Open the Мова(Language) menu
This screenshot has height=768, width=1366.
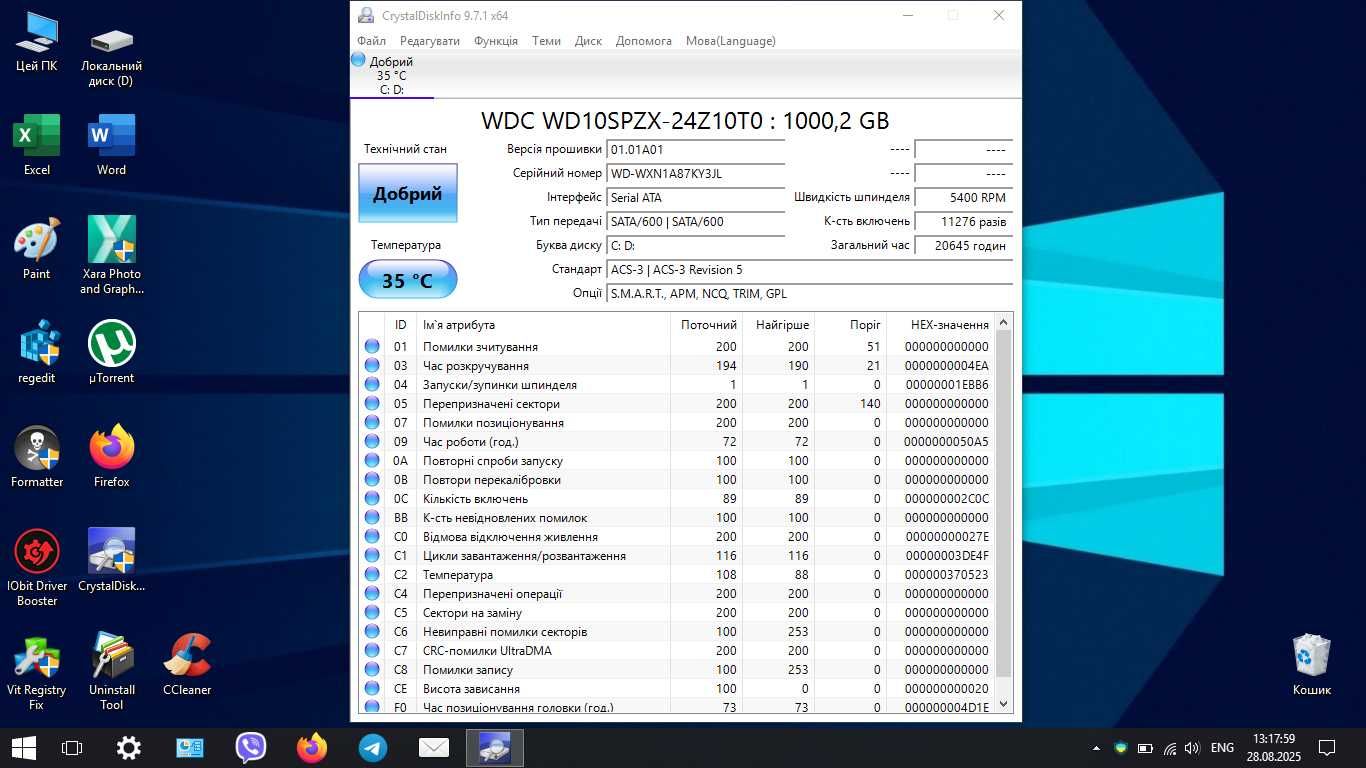coord(731,41)
